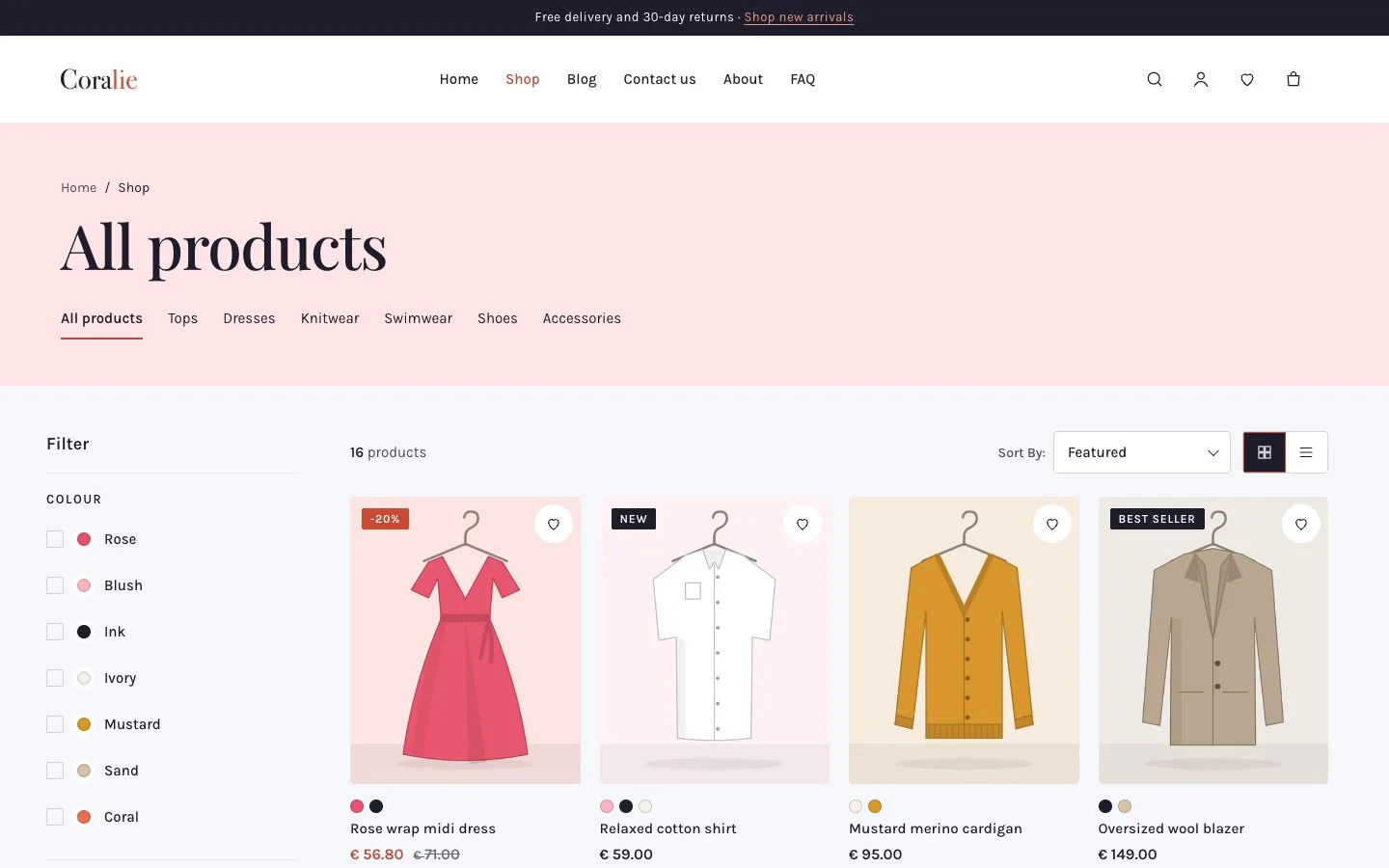Open the About navigation item

pyautogui.click(x=743, y=79)
